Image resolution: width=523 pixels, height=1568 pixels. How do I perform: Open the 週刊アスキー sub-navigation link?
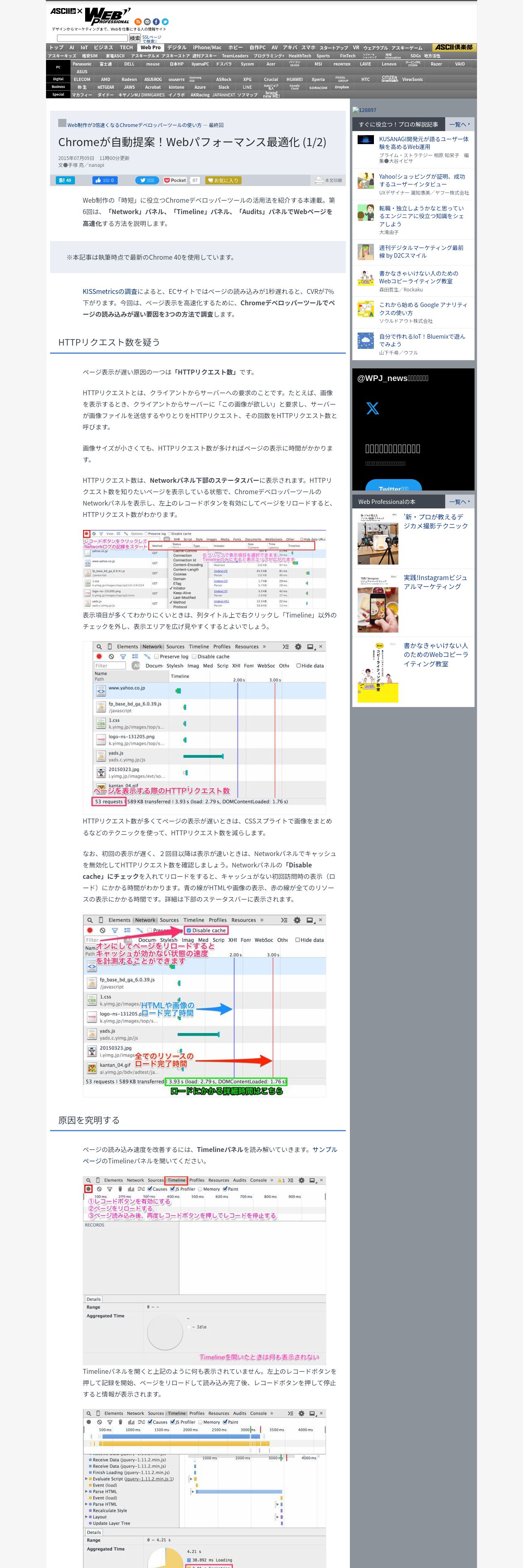point(204,56)
